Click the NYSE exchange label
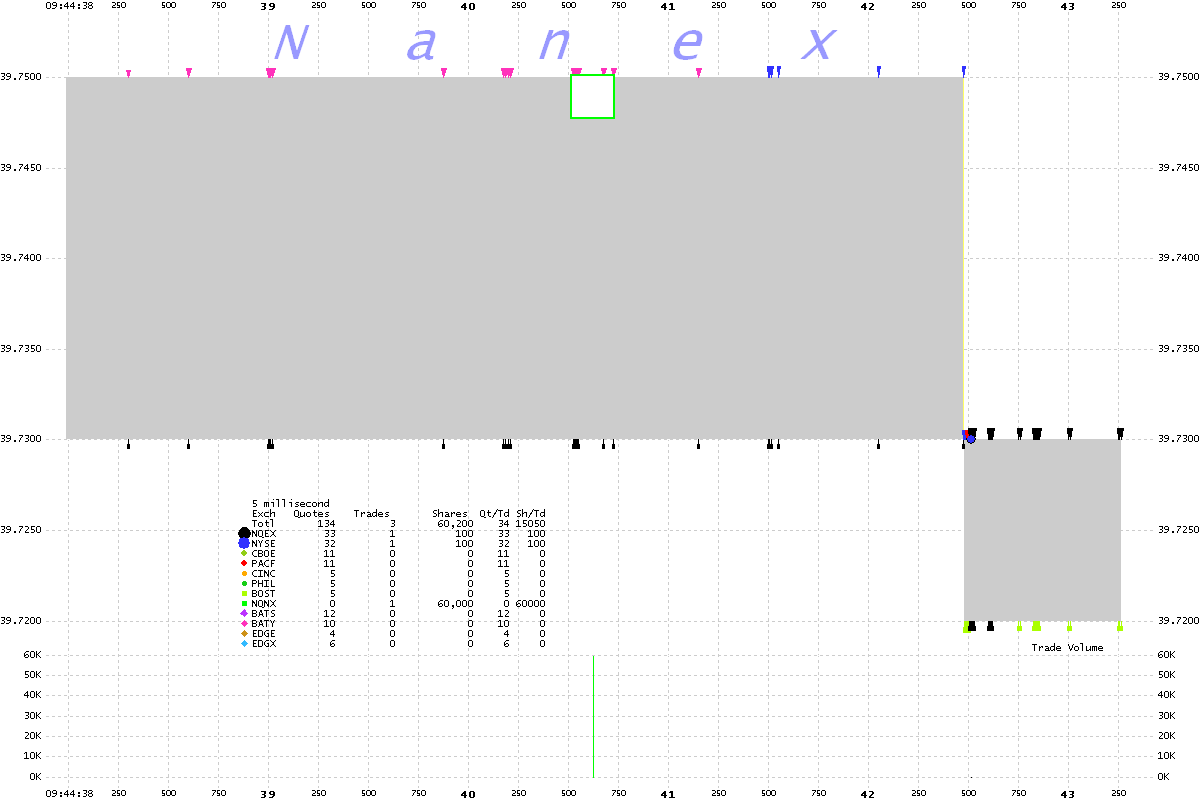Viewport: 1200px width, 800px height. [264, 544]
